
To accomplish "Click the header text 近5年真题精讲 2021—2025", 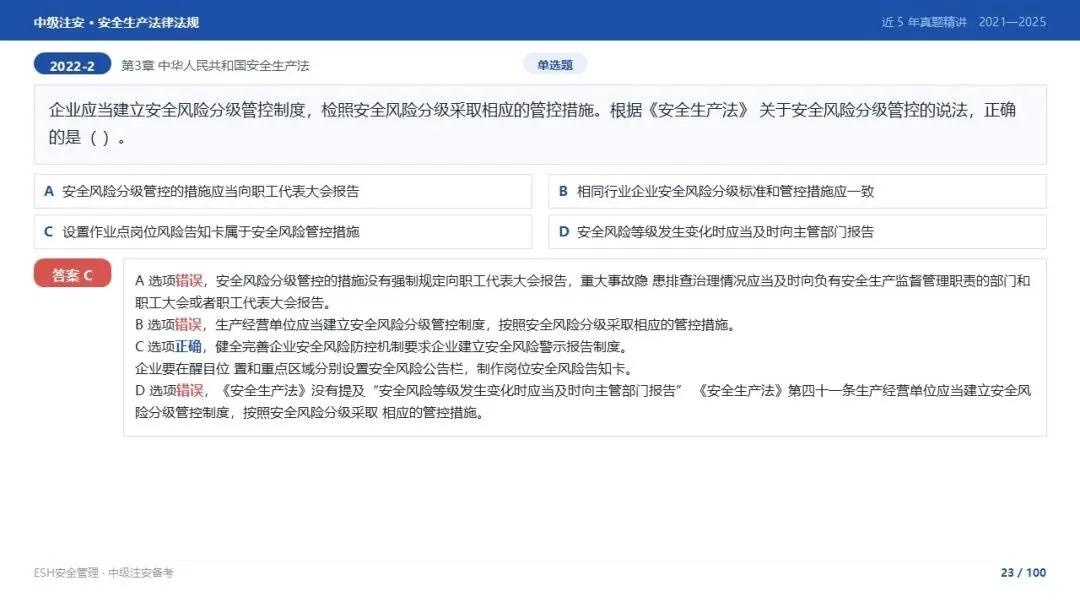I will point(964,22).
